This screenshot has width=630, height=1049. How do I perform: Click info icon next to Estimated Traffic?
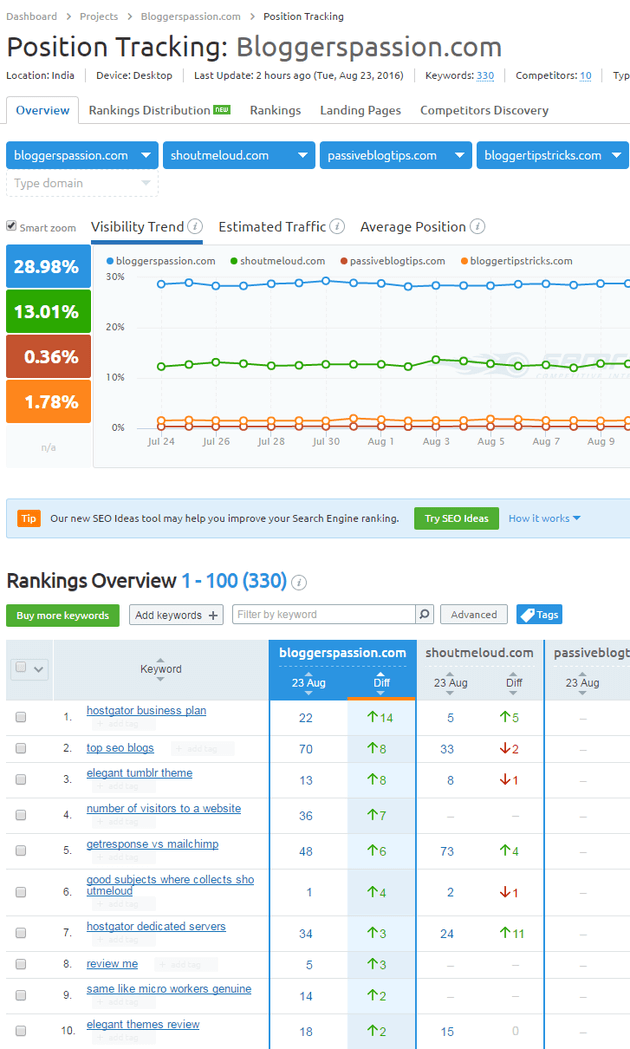(x=337, y=226)
